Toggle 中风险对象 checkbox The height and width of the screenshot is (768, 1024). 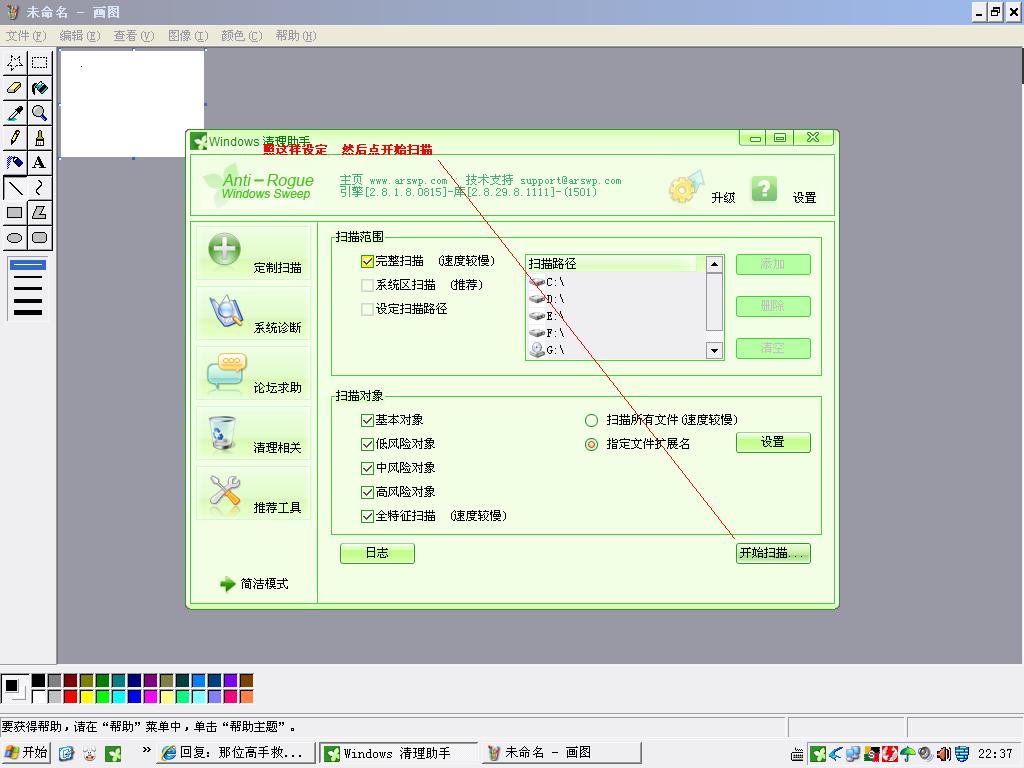tap(367, 468)
